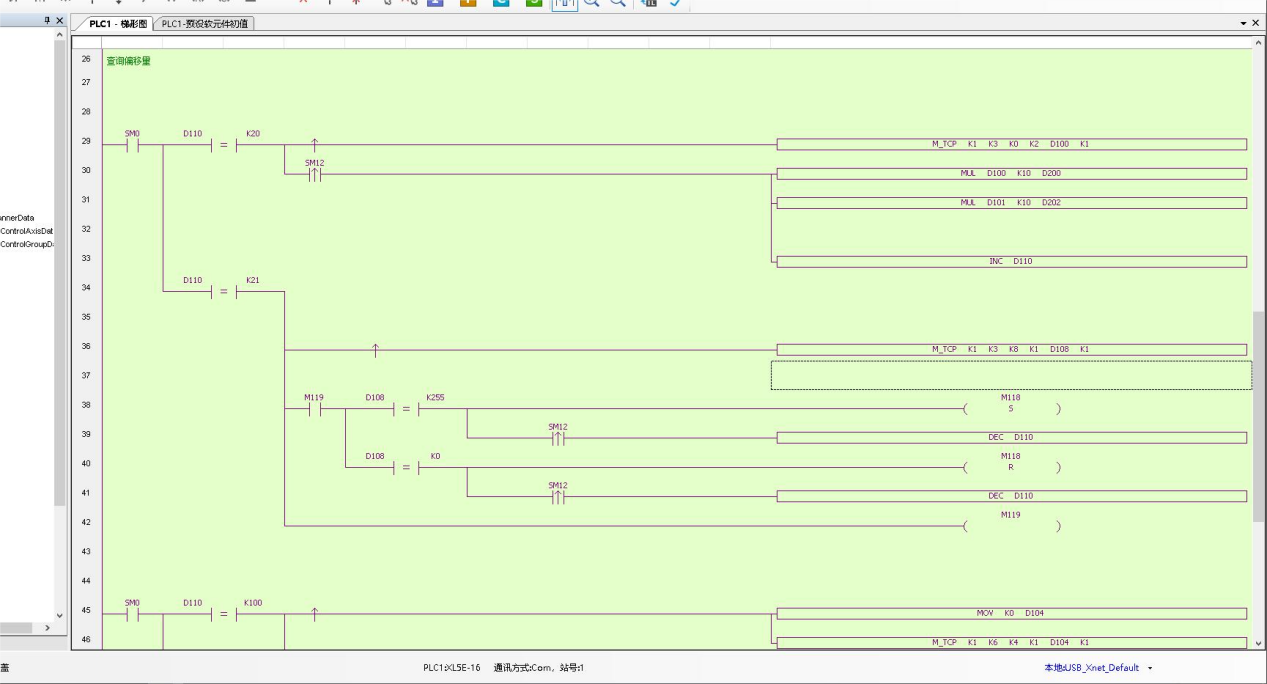This screenshot has width=1267, height=684.
Task: Select the INC D110 instruction block
Action: coord(1011,262)
